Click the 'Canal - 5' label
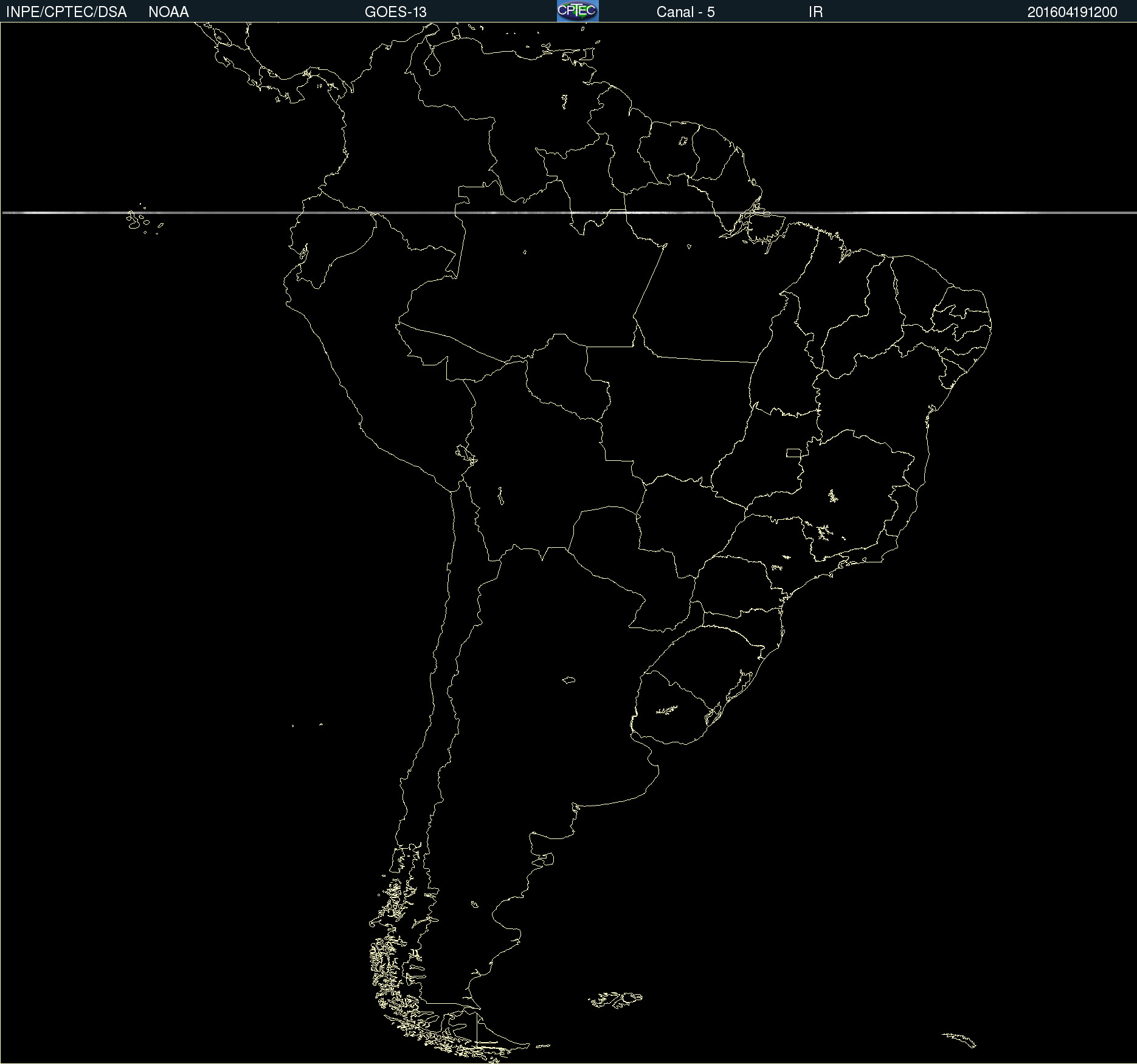This screenshot has height=1064, width=1137. (x=685, y=12)
